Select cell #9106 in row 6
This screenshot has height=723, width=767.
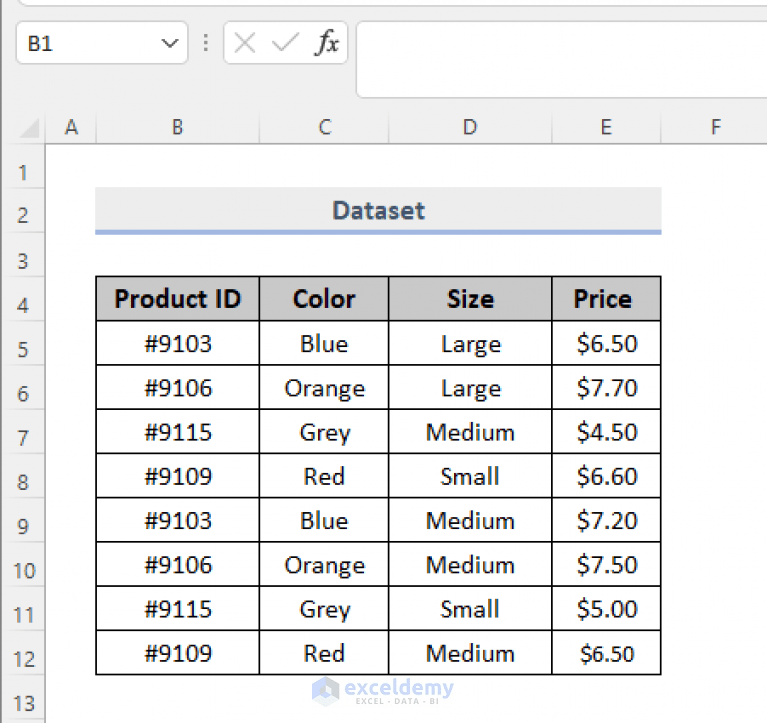pyautogui.click(x=178, y=387)
